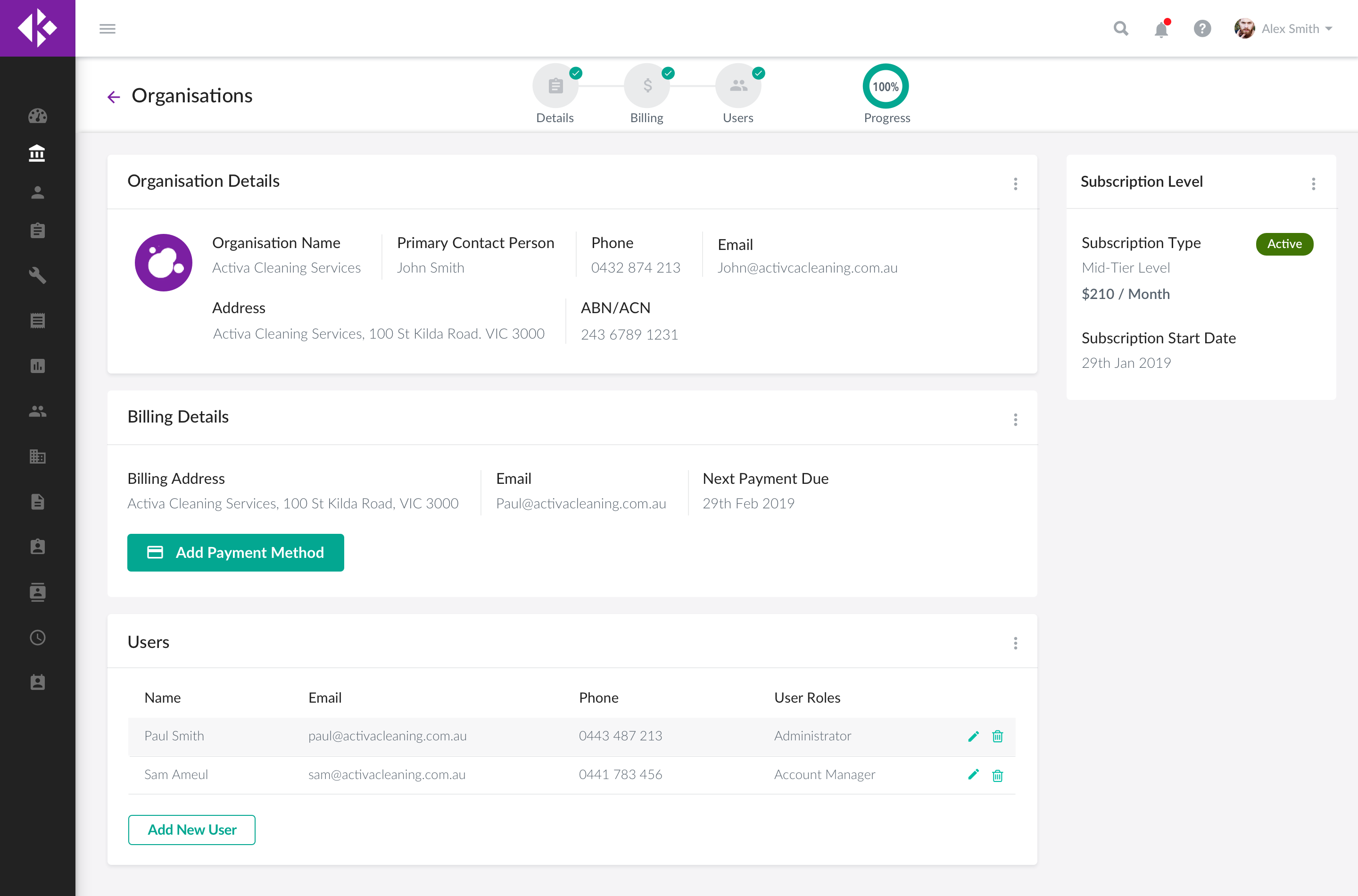
Task: Click Add Payment Method button
Action: pyautogui.click(x=235, y=553)
